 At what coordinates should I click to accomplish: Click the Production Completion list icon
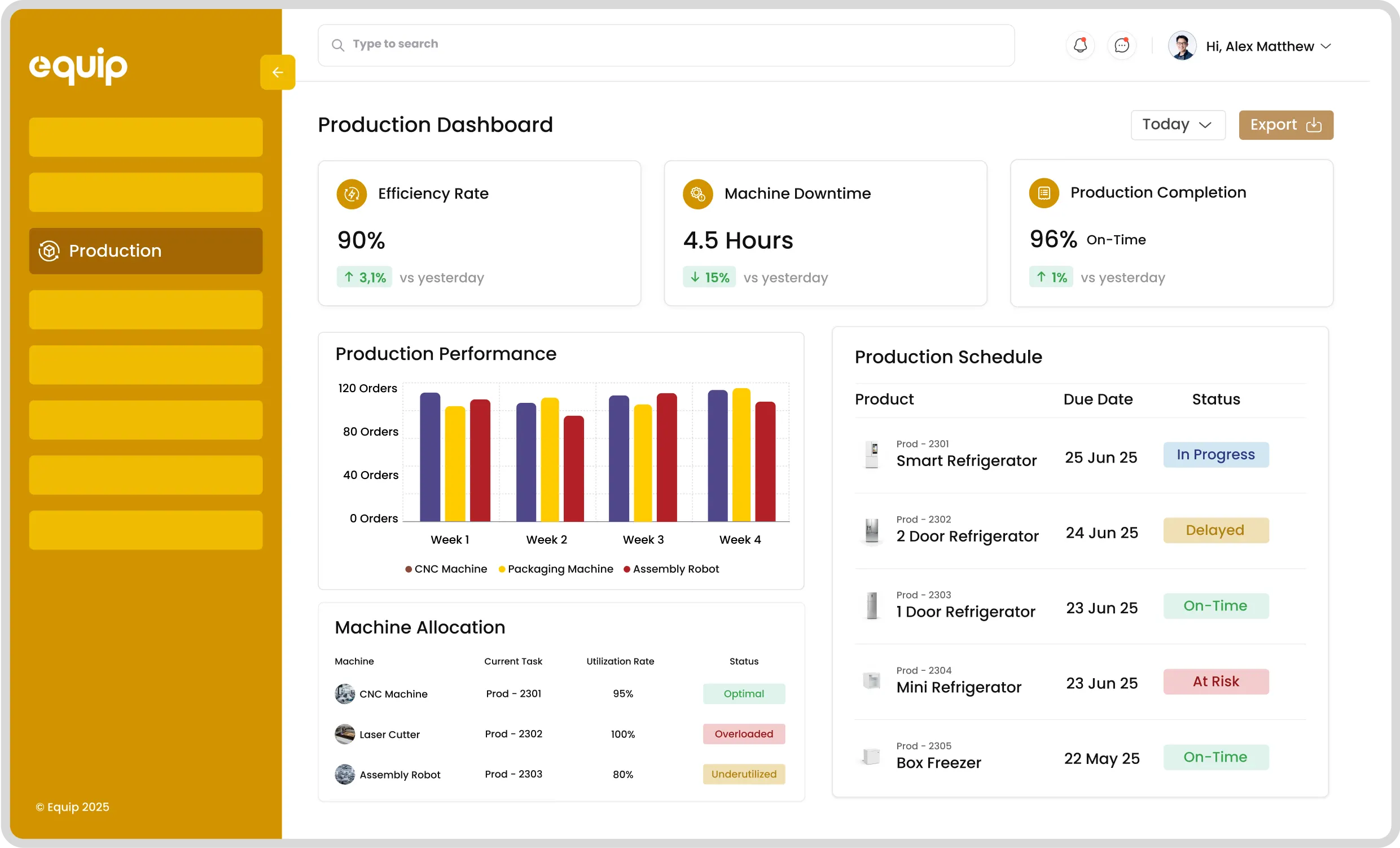click(x=1044, y=193)
